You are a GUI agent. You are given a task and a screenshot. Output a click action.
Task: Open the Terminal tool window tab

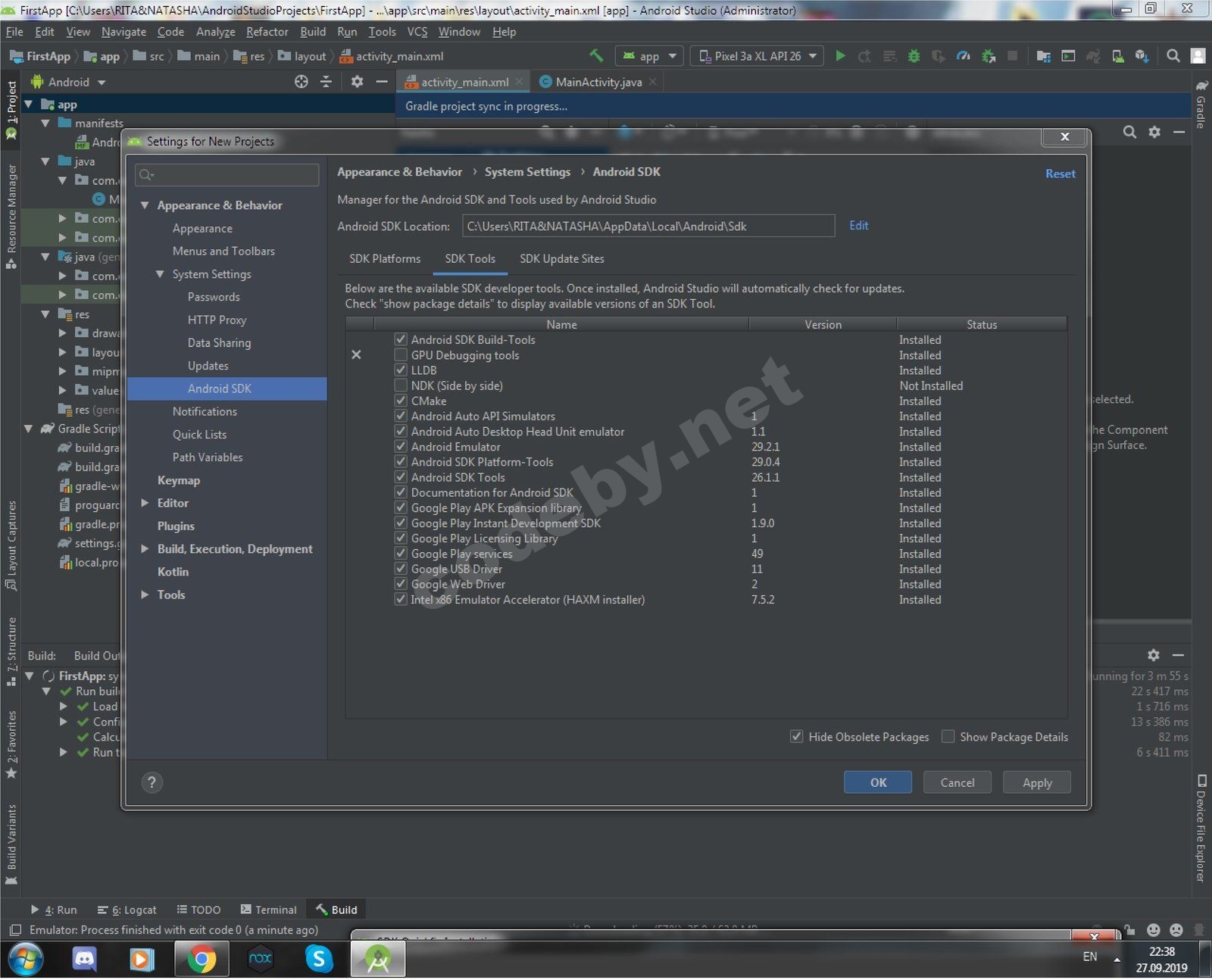coord(268,910)
